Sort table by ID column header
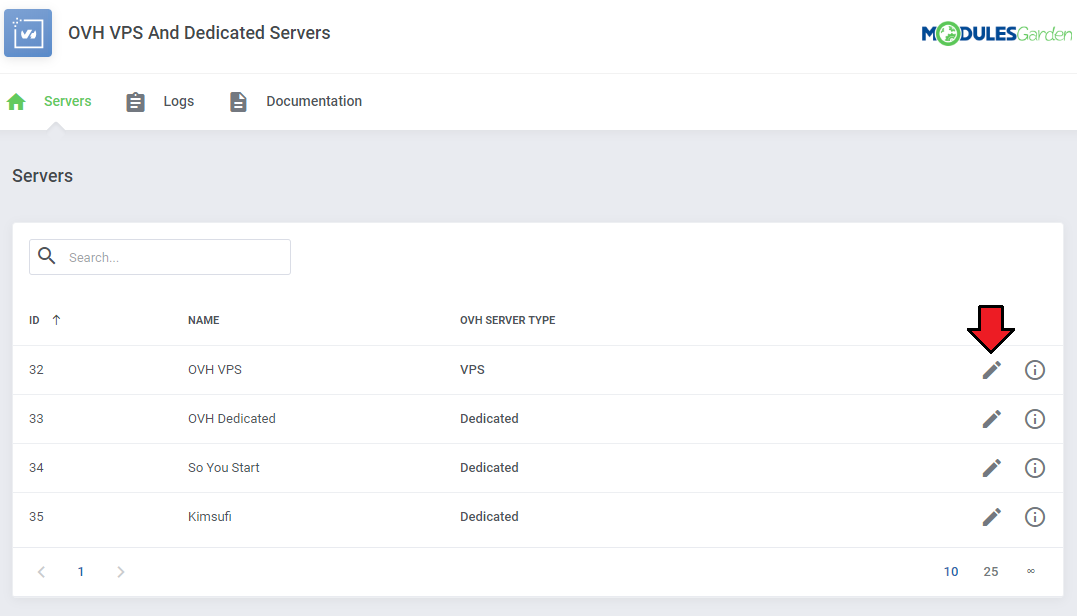Screen dimensions: 1077x616 34,320
